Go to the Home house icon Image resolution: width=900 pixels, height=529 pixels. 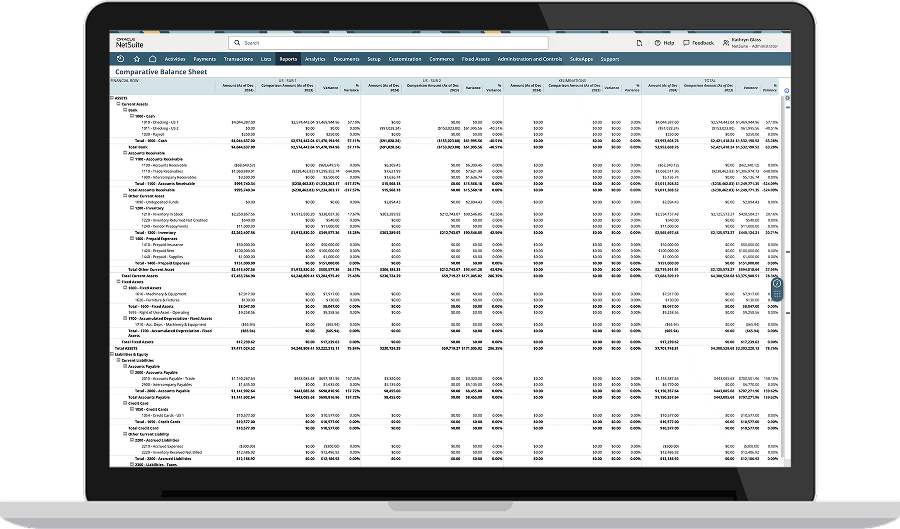tap(152, 59)
